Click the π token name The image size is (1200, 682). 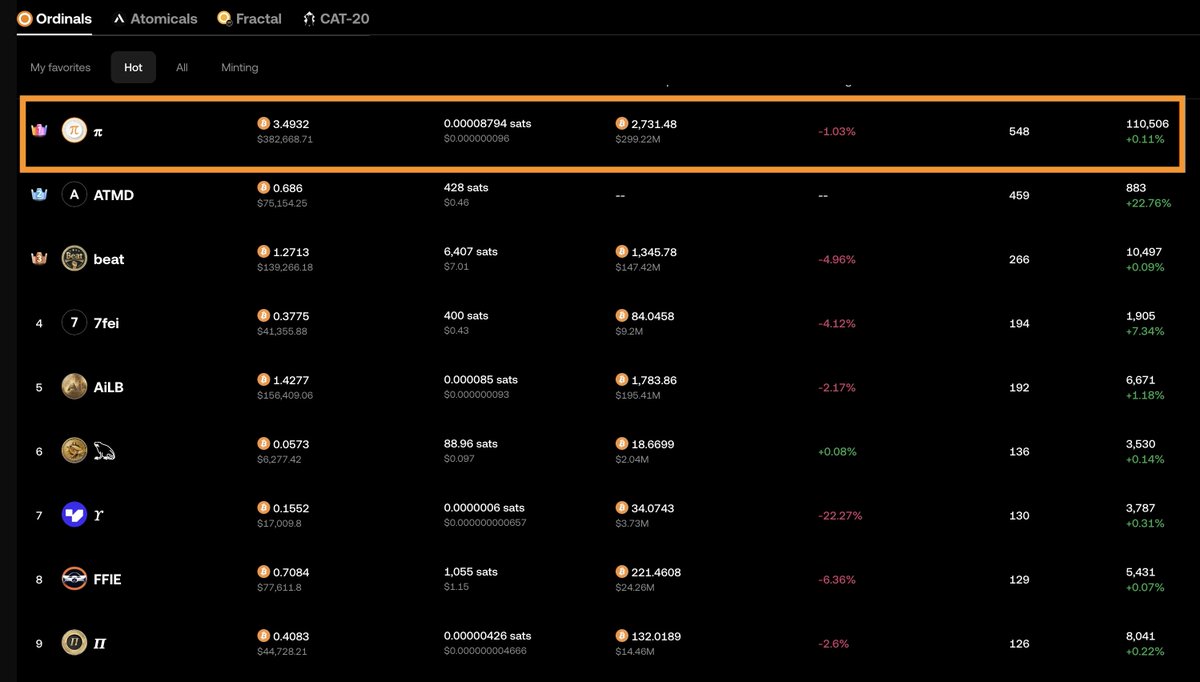point(98,131)
